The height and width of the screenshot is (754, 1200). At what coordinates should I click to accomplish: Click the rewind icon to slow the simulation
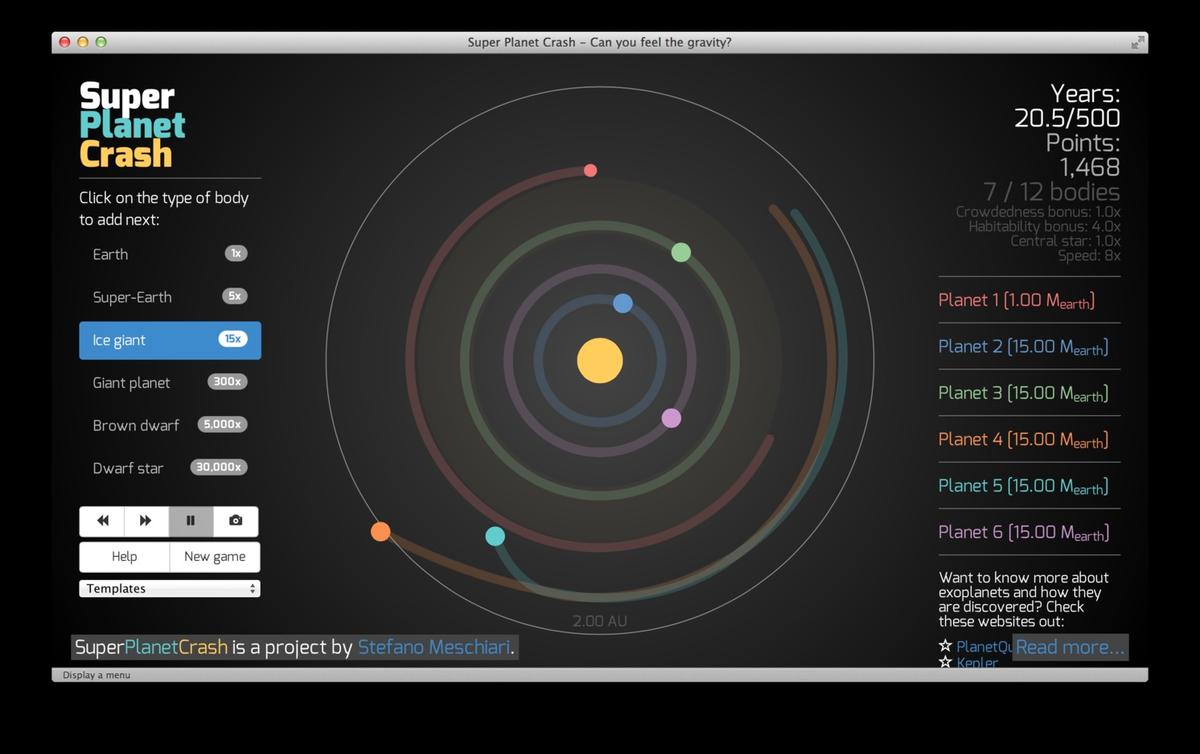[x=102, y=520]
